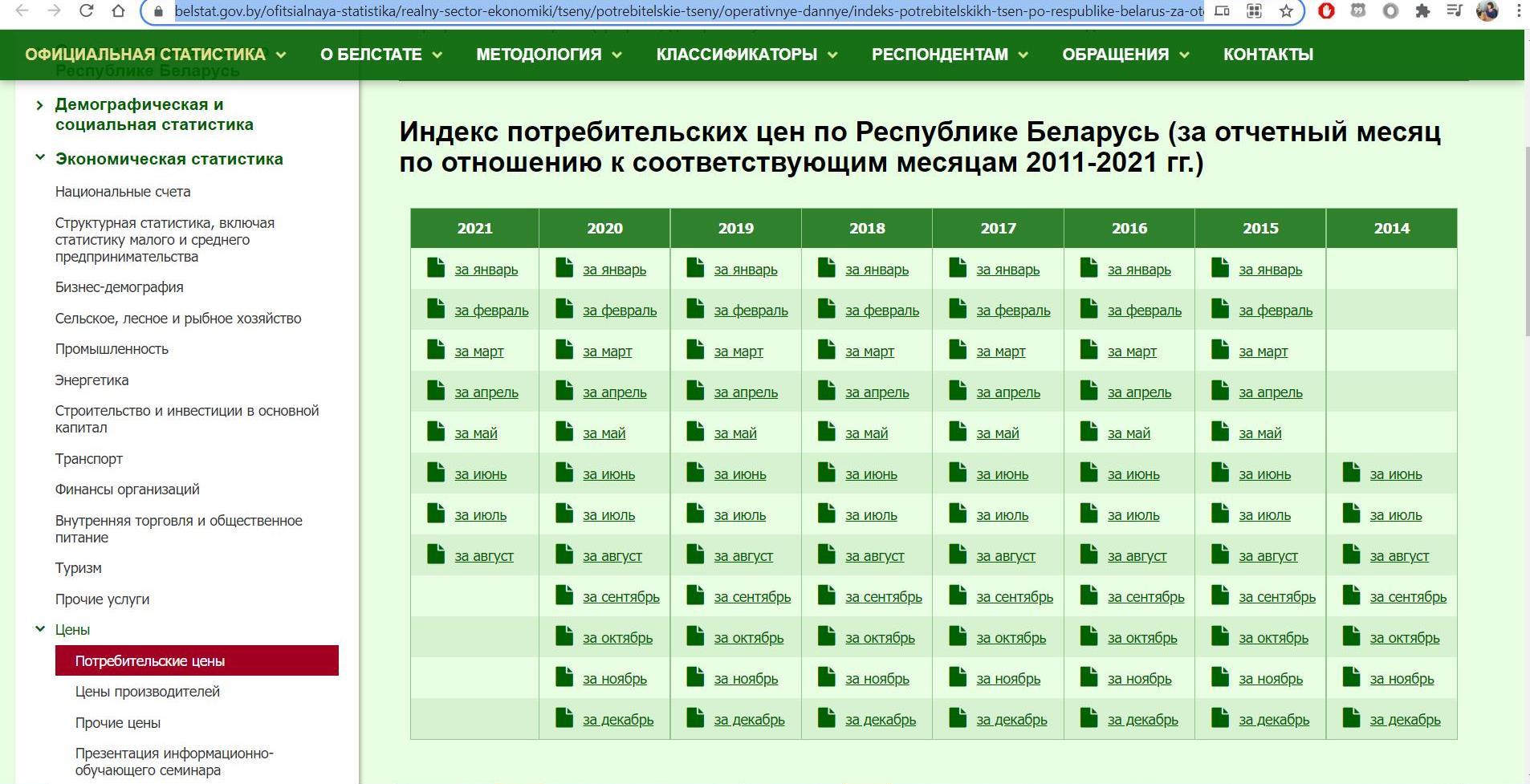
Task: Open Финансы организаций in the sidebar
Action: pyautogui.click(x=128, y=489)
